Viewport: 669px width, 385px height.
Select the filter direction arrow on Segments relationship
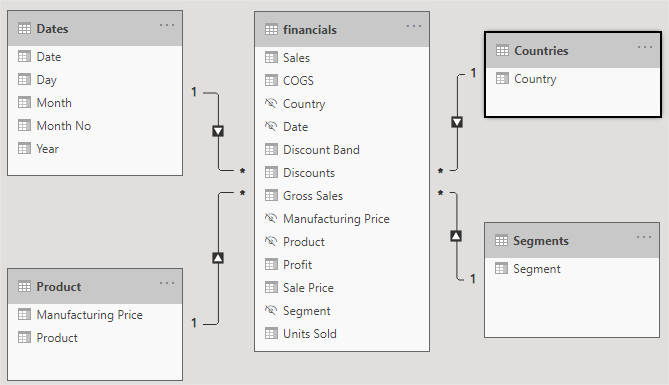click(456, 236)
